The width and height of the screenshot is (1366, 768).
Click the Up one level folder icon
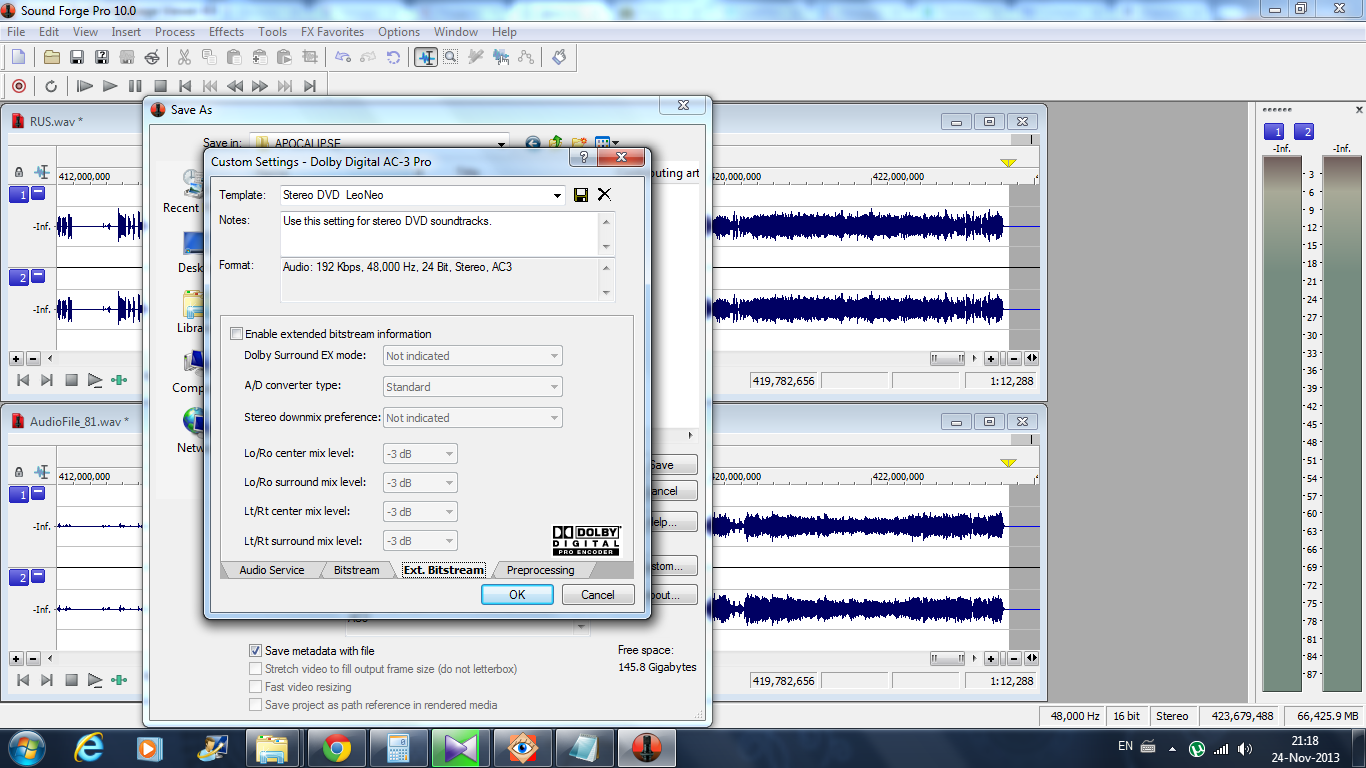click(x=556, y=143)
